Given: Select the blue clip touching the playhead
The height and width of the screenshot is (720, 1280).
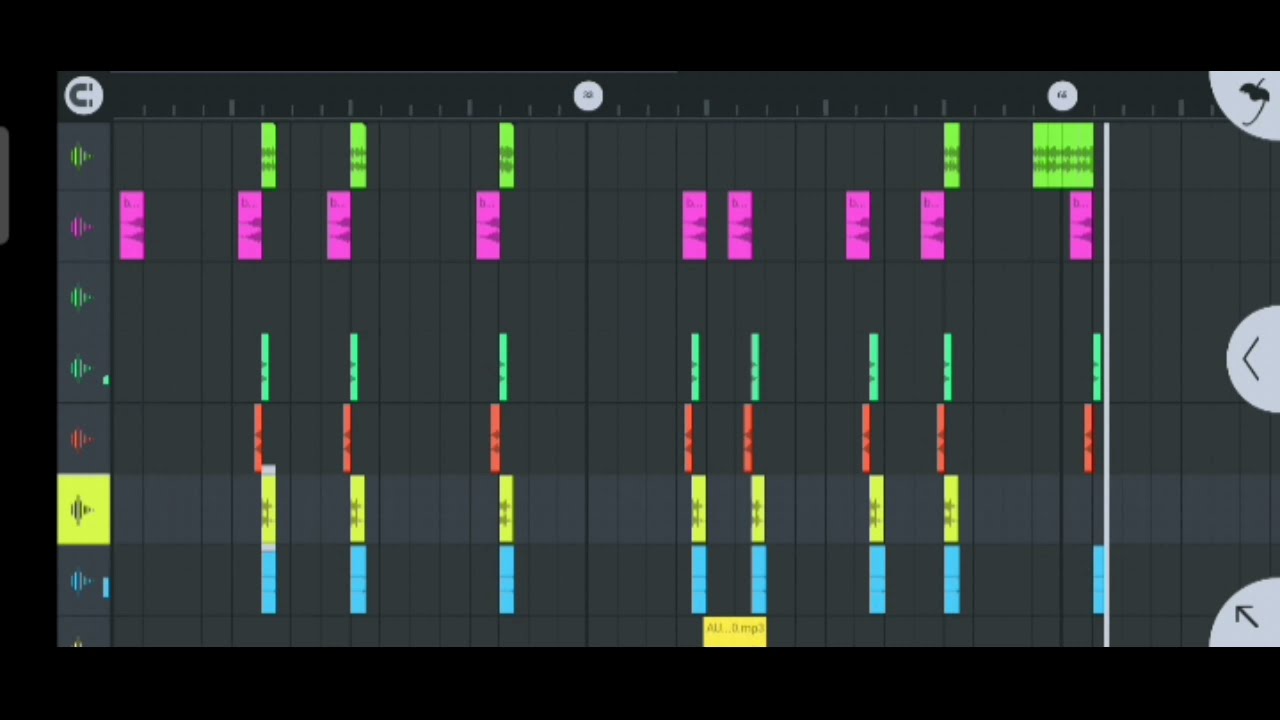Looking at the screenshot, I should [1098, 580].
